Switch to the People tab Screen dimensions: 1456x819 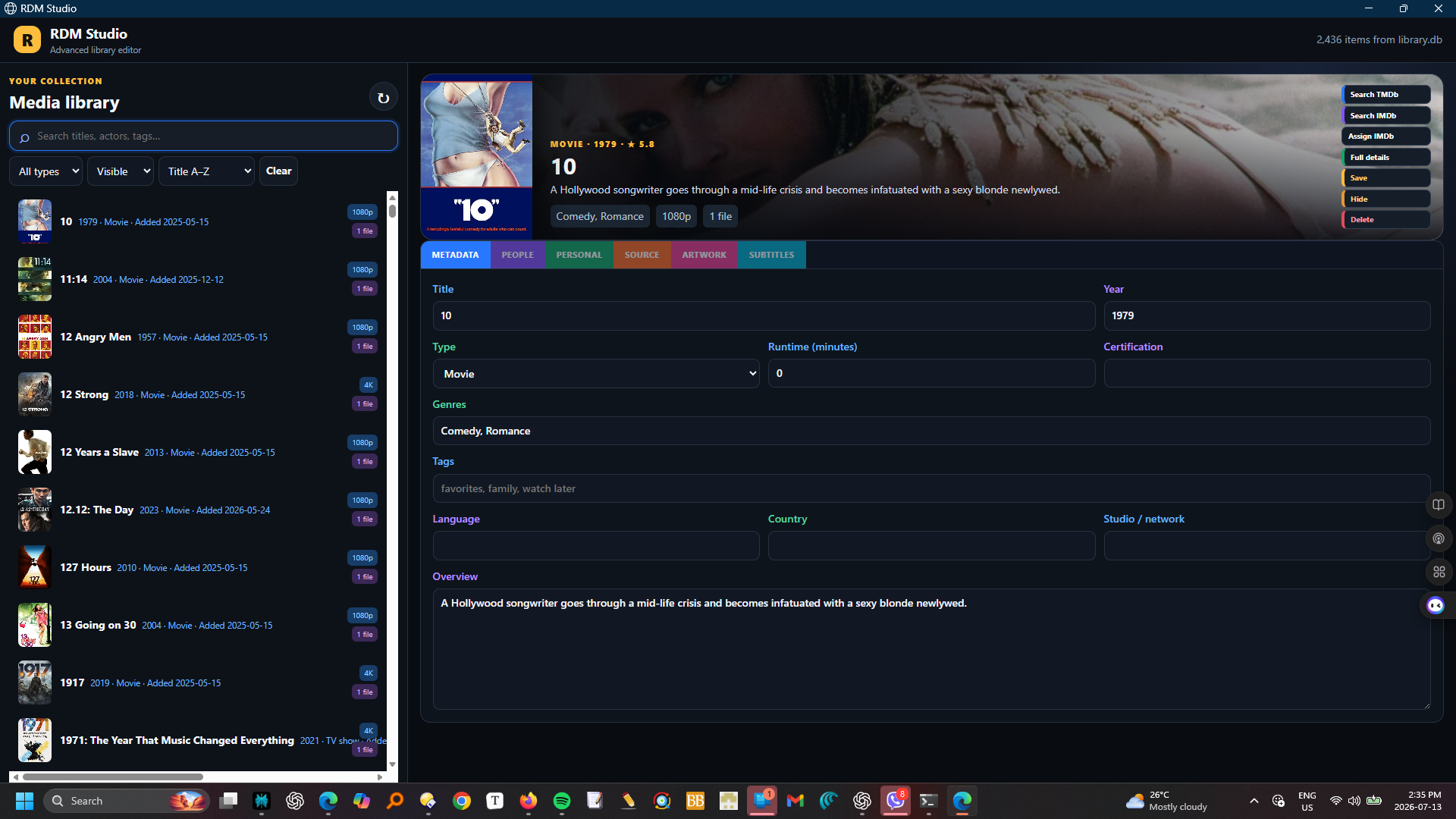click(518, 255)
